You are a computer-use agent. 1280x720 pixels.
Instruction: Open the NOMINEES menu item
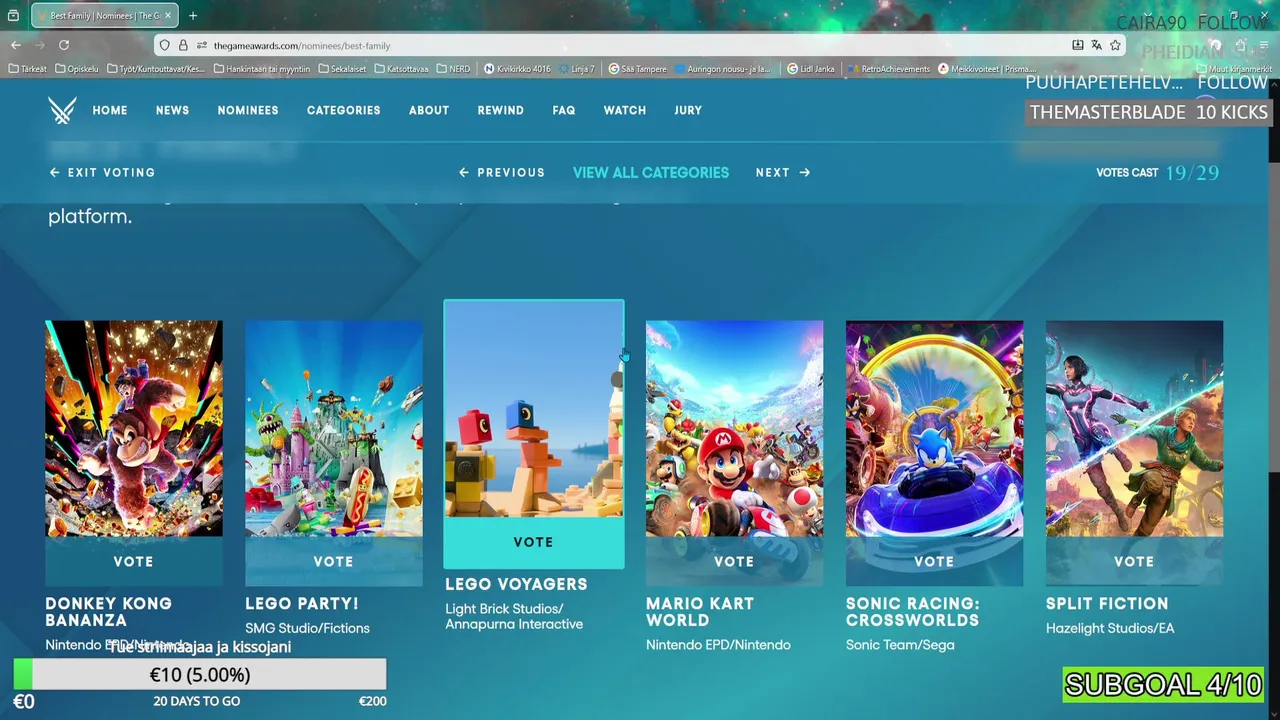click(x=248, y=110)
